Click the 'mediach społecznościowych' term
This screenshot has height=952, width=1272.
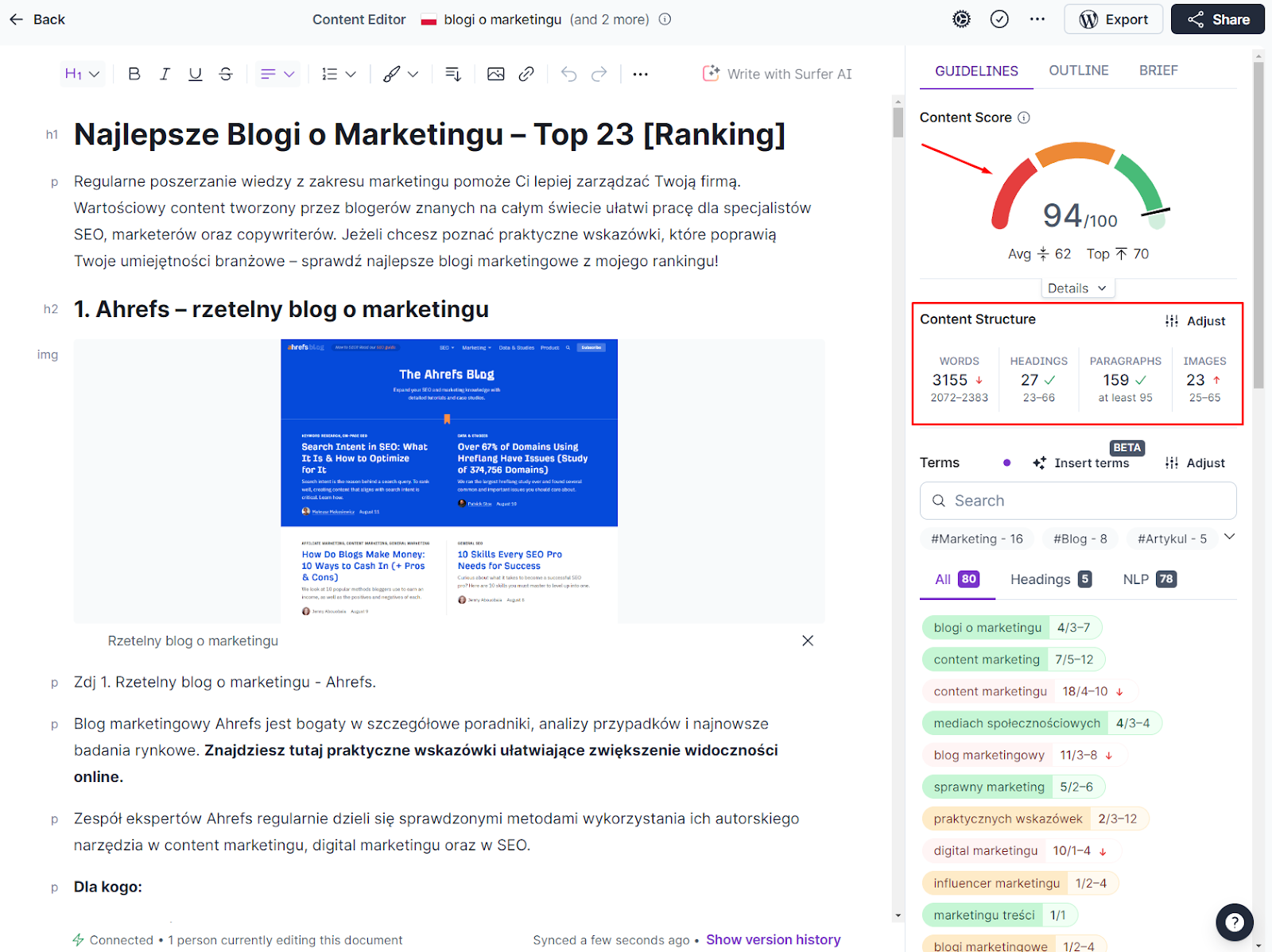pyautogui.click(x=1042, y=723)
